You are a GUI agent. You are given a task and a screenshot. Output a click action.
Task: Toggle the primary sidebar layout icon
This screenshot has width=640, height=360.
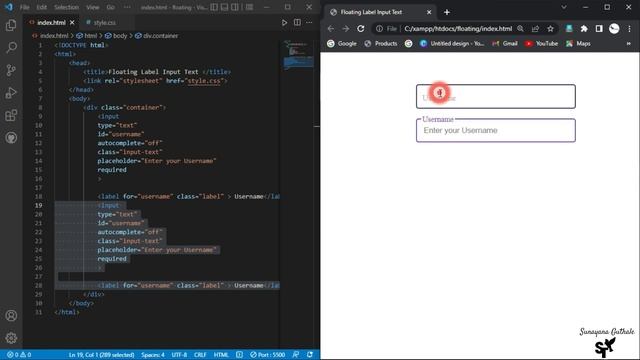(214, 7)
